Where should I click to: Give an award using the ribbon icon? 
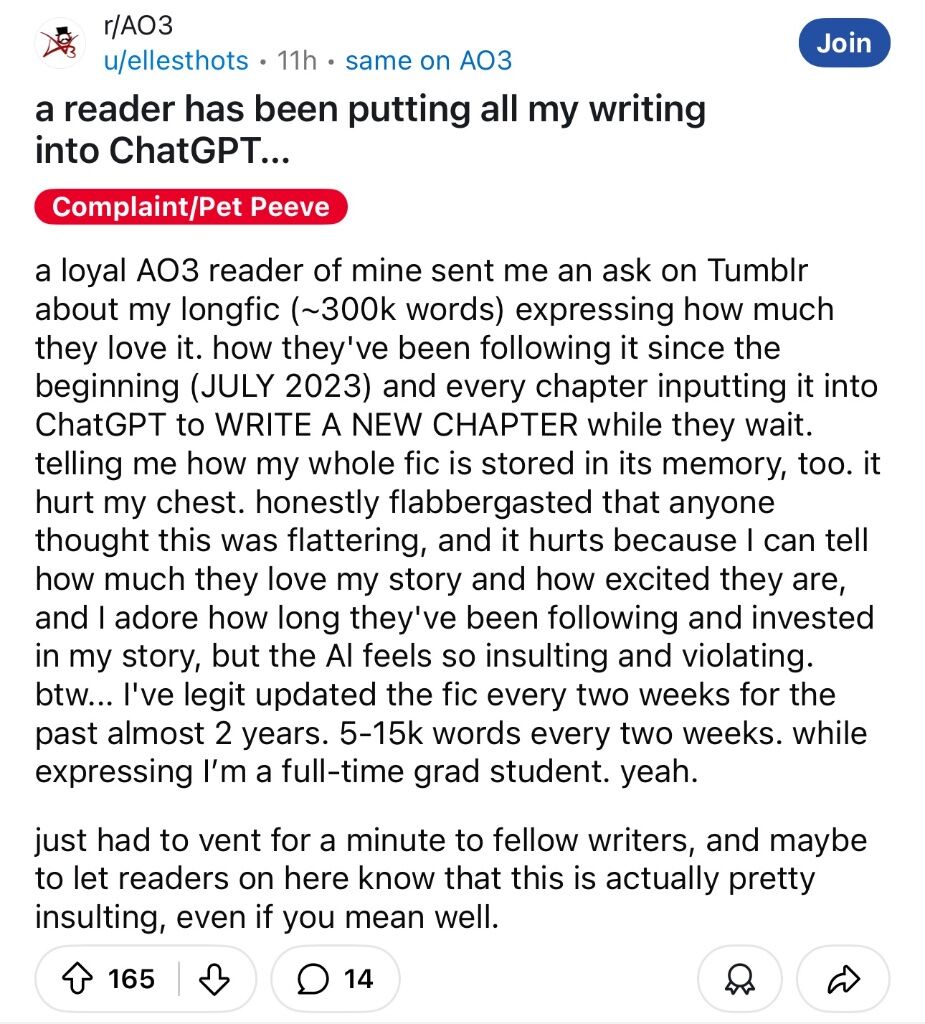739,979
